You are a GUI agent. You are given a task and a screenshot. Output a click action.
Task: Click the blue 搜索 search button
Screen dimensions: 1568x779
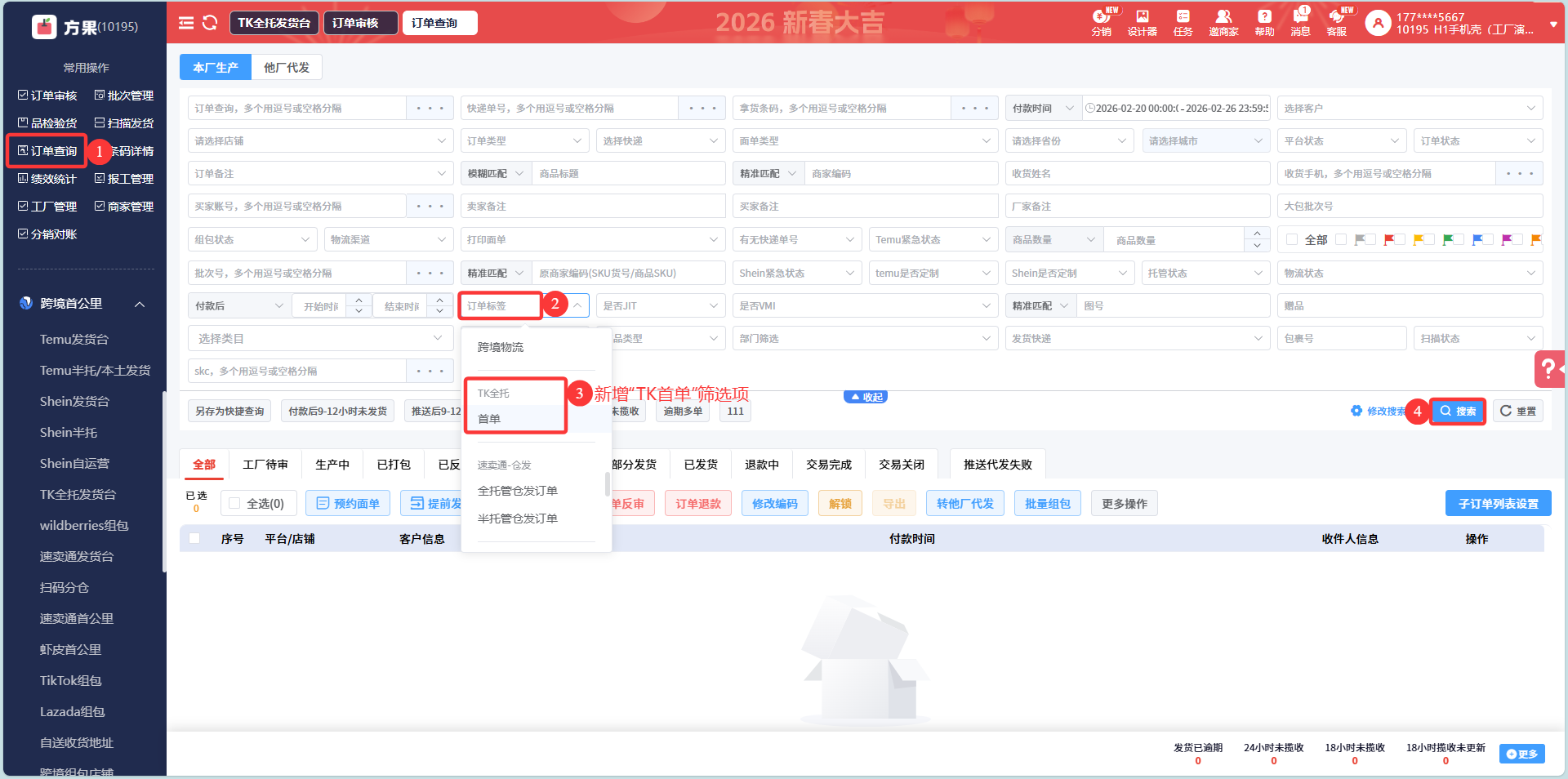coord(1458,411)
